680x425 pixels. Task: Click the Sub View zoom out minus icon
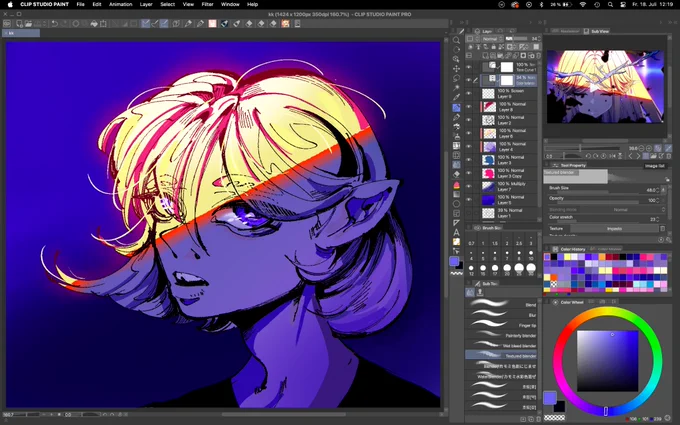[x=642, y=148]
